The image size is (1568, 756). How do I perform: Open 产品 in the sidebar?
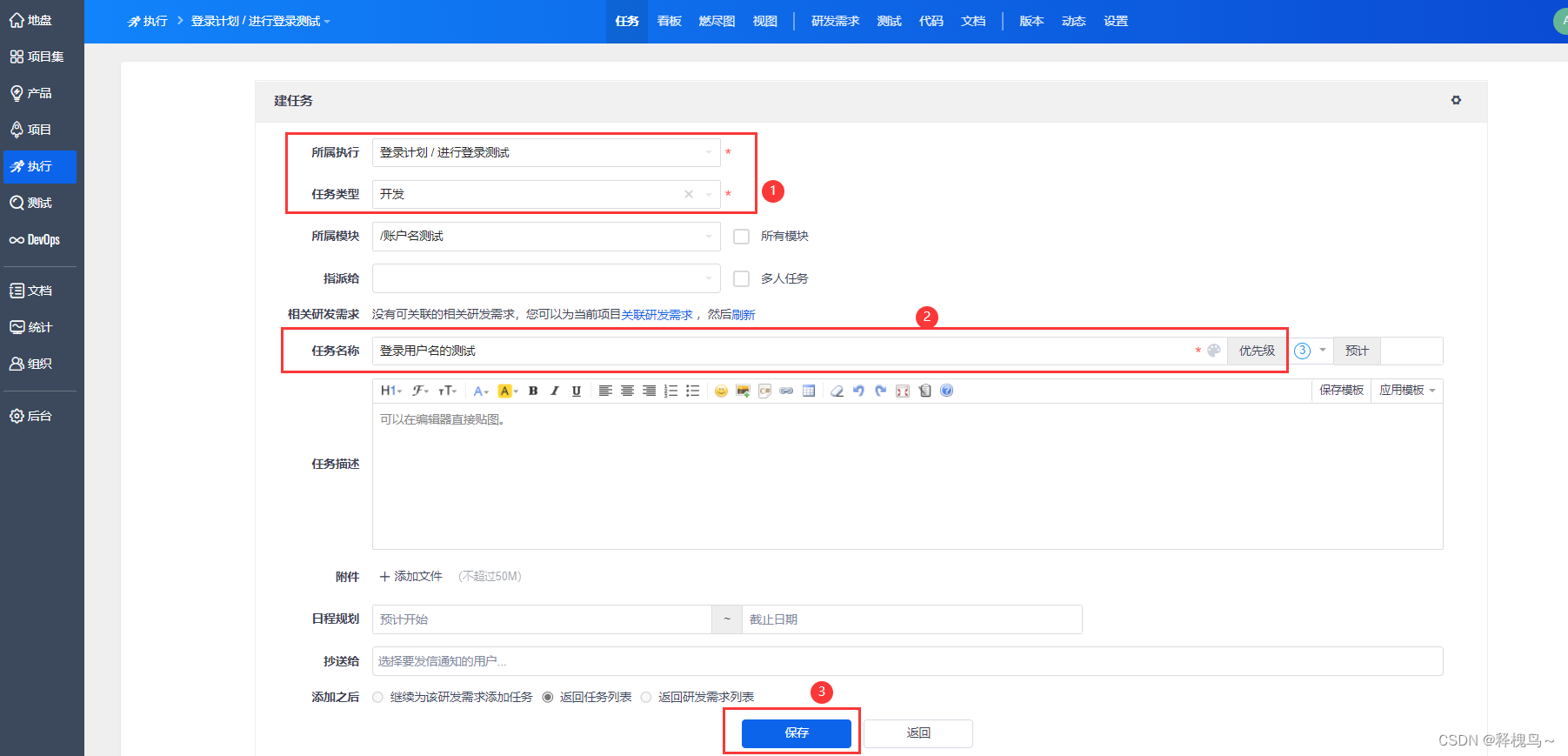[x=40, y=93]
